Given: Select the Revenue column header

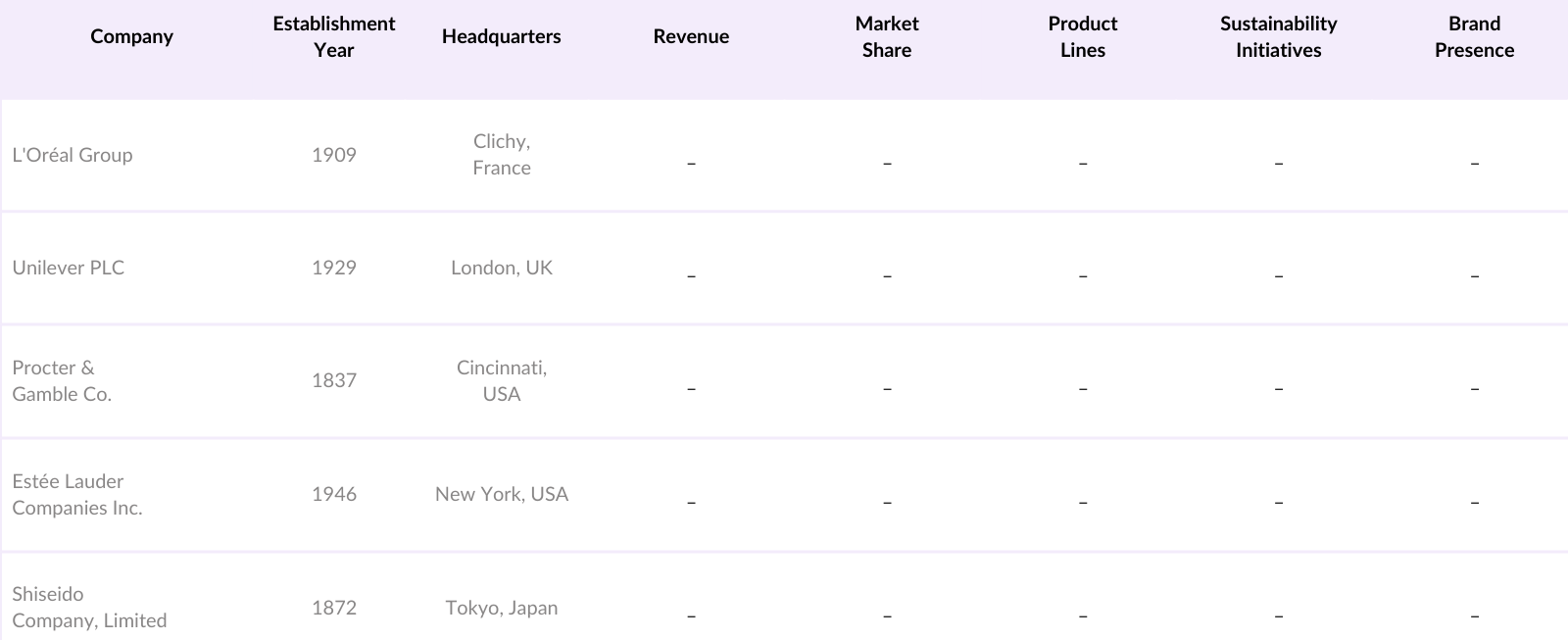Looking at the screenshot, I should [691, 36].
